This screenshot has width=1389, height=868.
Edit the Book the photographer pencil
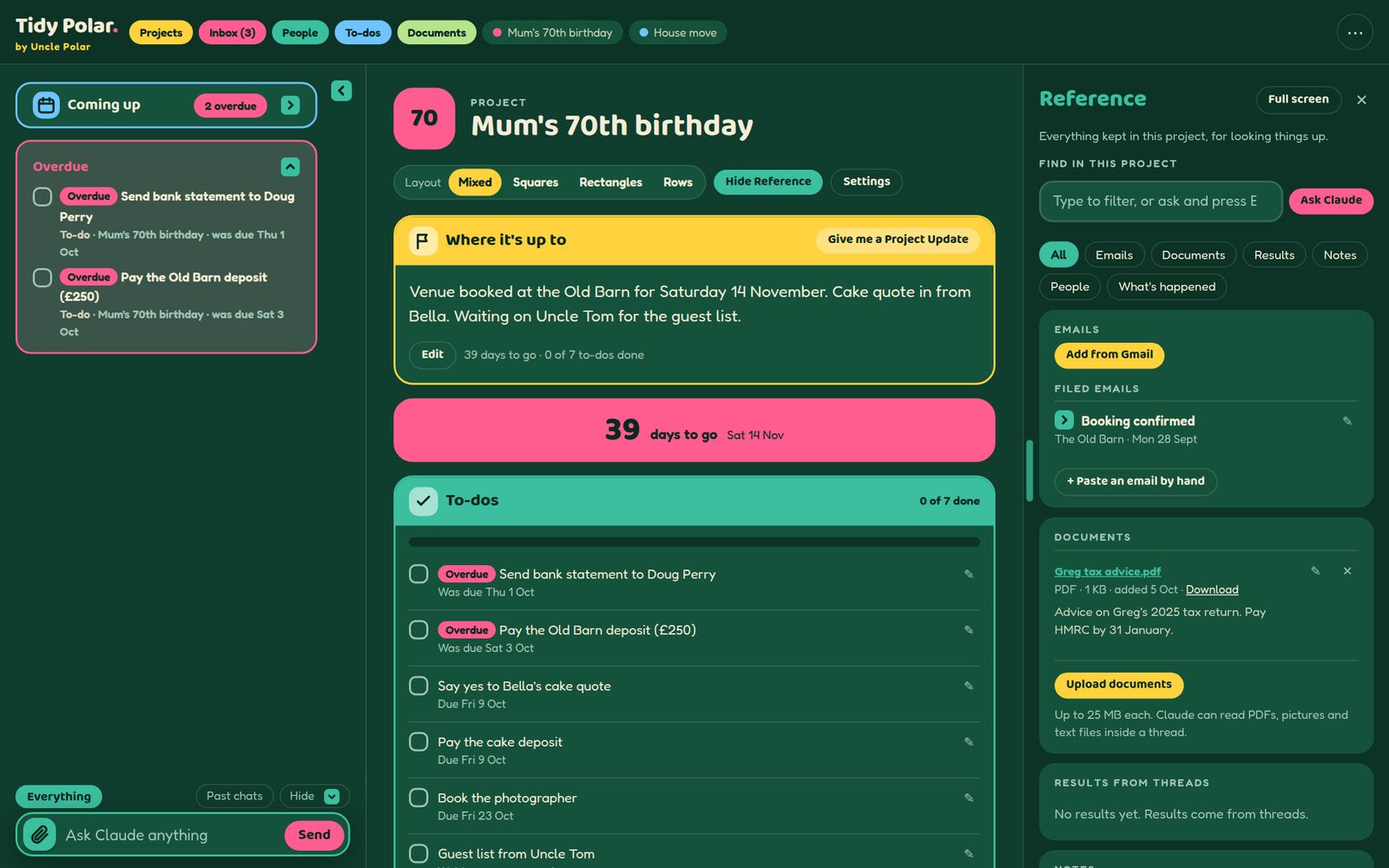(x=969, y=799)
